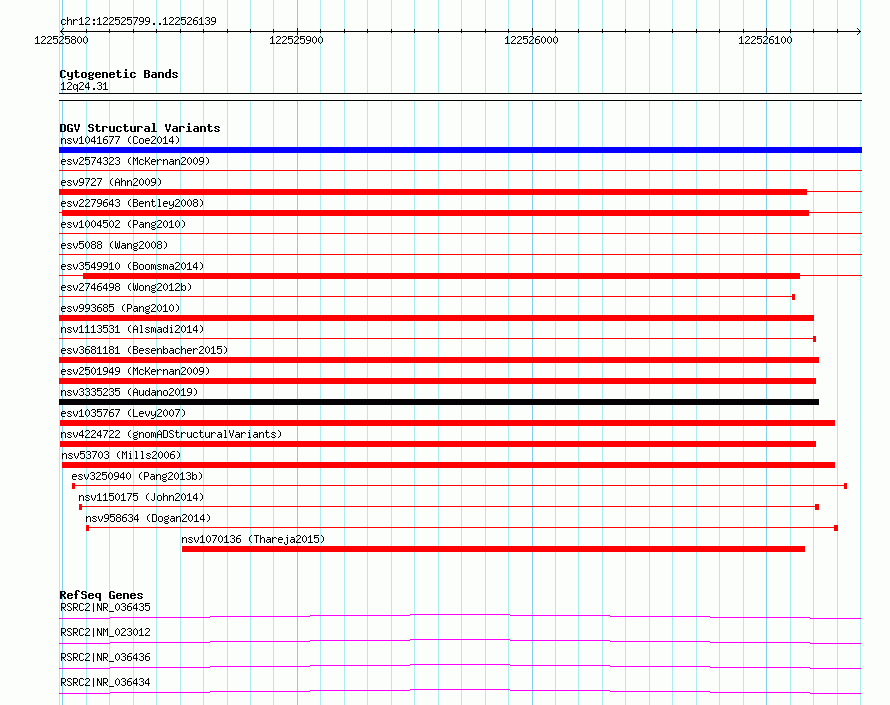
Task: Click the nsv958634 (Dogan2014) label
Action: click(148, 518)
